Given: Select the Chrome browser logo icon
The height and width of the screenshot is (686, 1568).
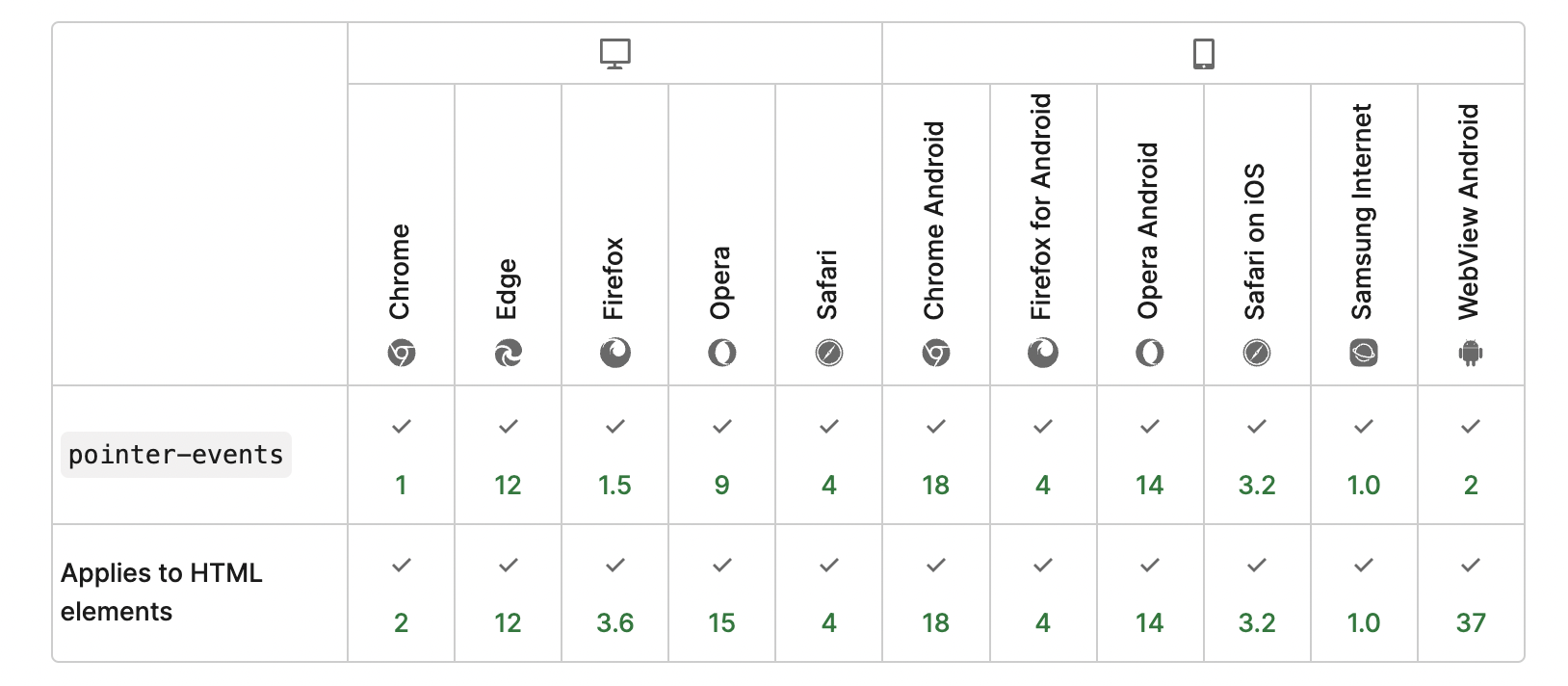Looking at the screenshot, I should 402,354.
